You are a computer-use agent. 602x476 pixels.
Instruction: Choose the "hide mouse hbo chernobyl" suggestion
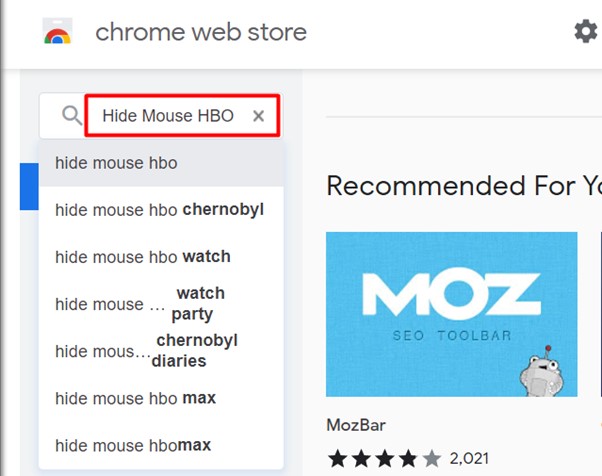(159, 210)
